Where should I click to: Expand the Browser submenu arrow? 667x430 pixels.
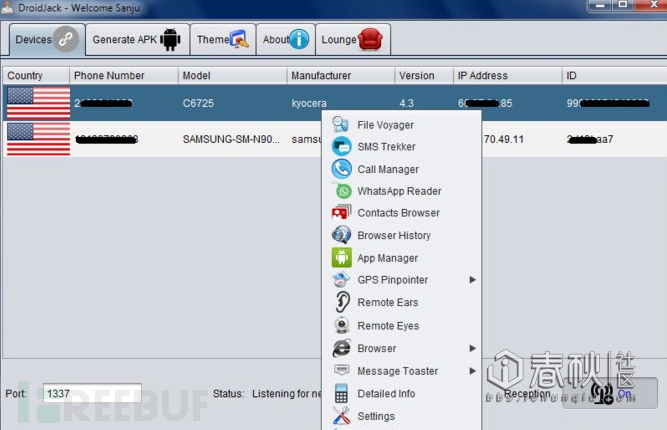tap(472, 348)
